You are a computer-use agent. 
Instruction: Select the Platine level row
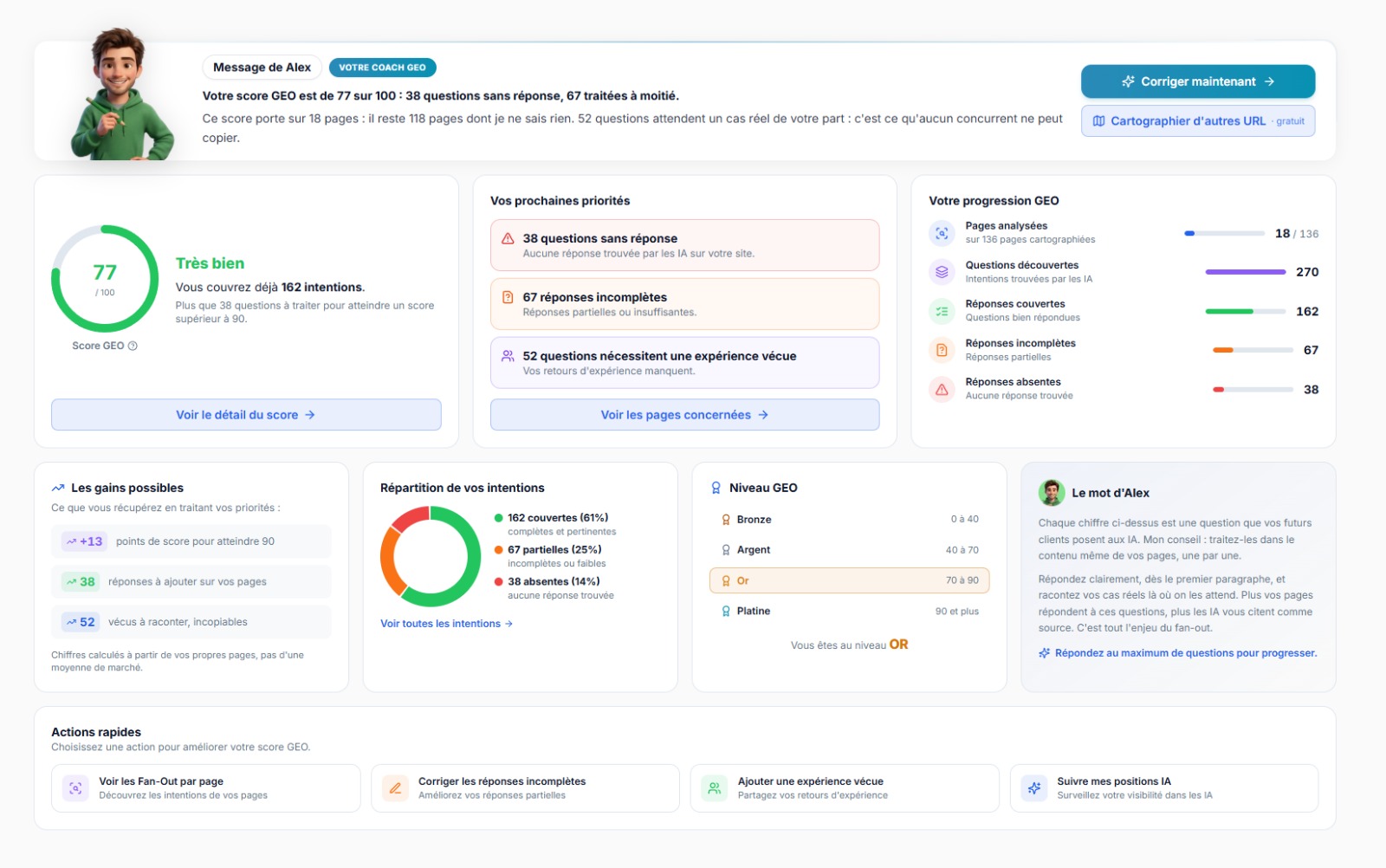point(849,612)
